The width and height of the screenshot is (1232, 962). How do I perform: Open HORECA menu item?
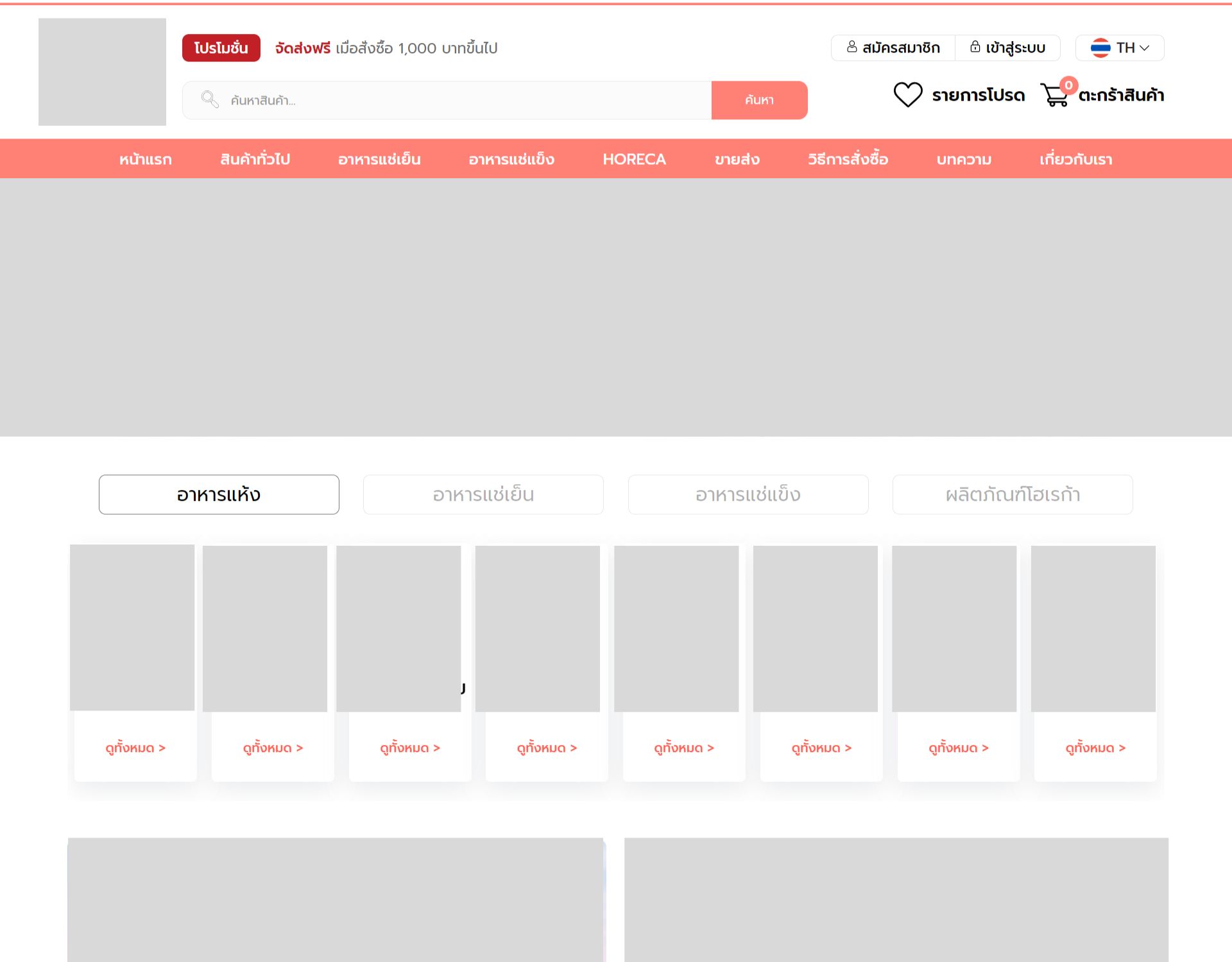pos(634,159)
